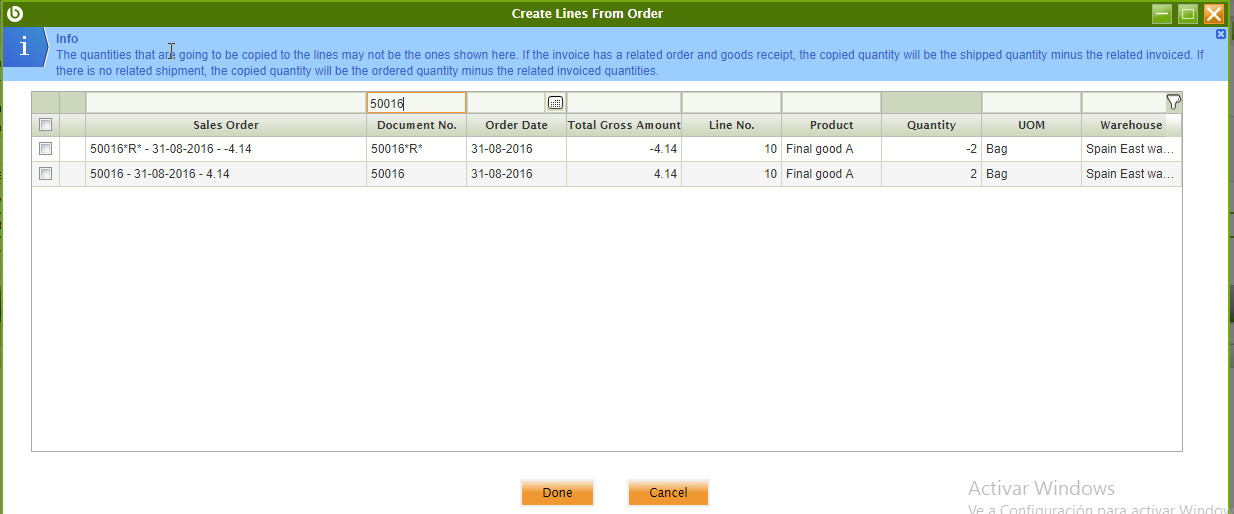This screenshot has height=514, width=1234.
Task: Click the Line No. filter field
Action: tap(731, 103)
